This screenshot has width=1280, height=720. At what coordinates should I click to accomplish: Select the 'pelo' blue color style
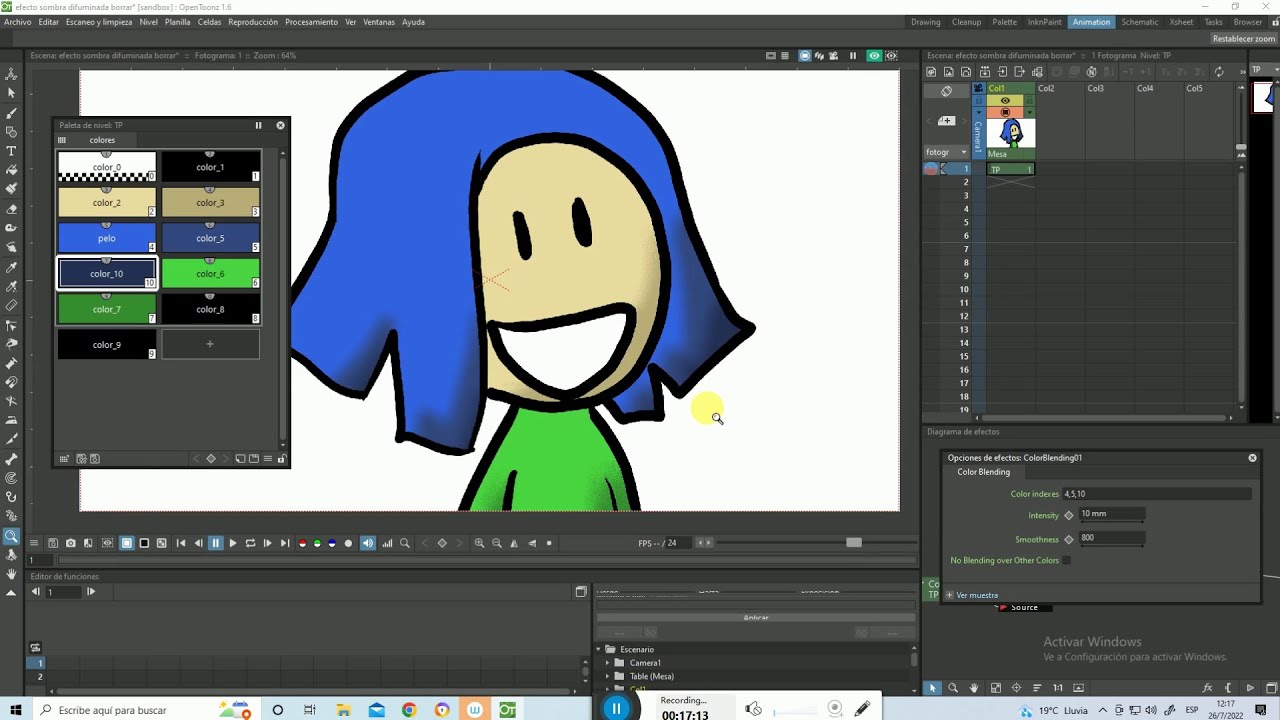point(107,238)
